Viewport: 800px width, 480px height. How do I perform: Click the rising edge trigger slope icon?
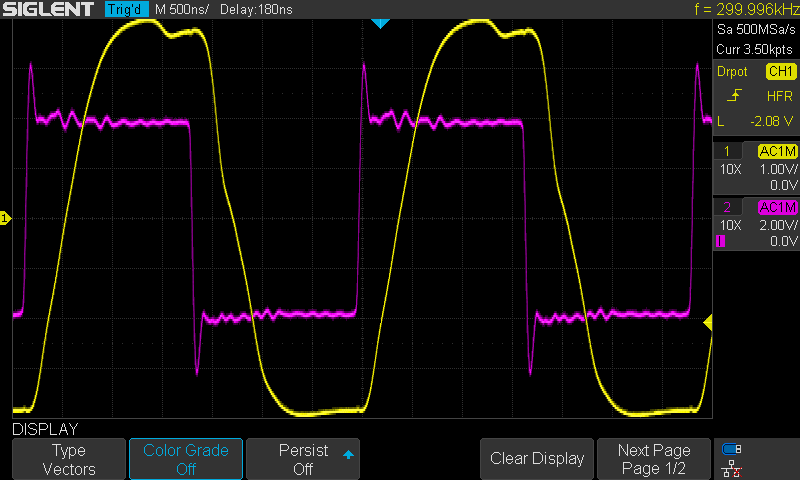click(734, 95)
